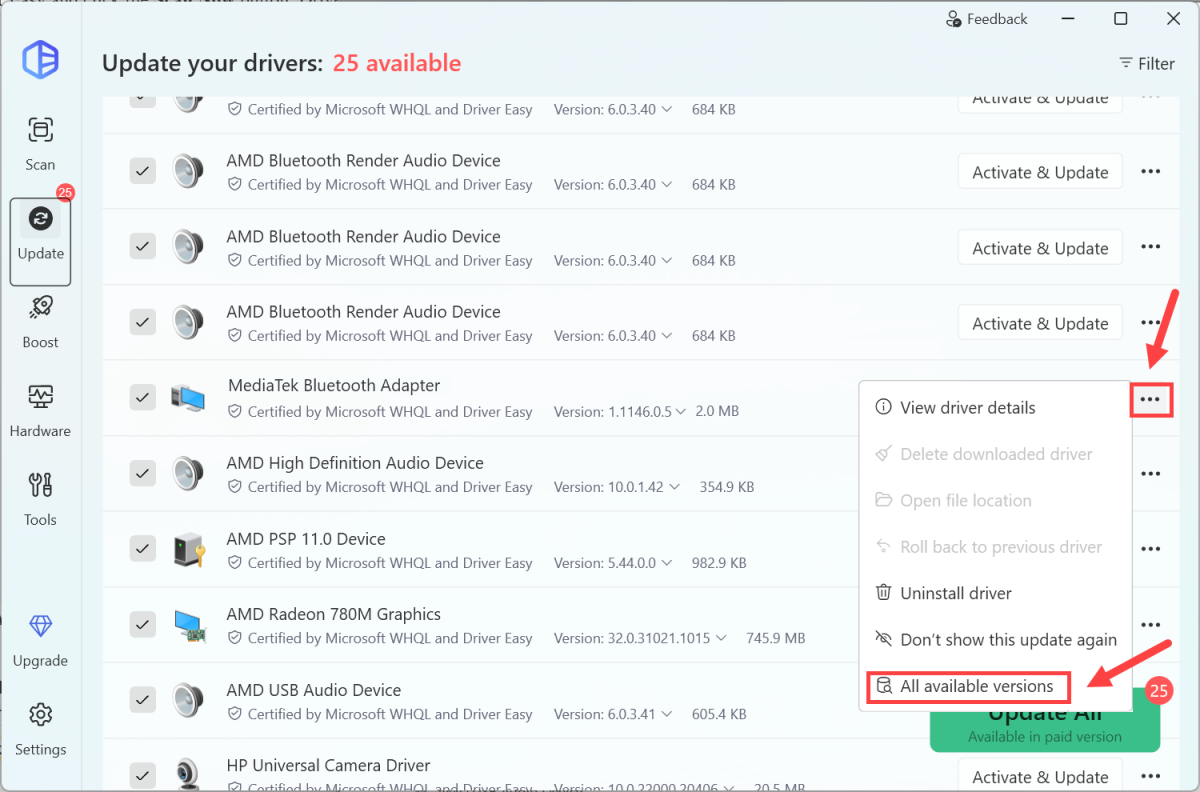Screen dimensions: 1200x792
Task: Click Activate & Update for HP Universal Camera
Action: point(1040,776)
